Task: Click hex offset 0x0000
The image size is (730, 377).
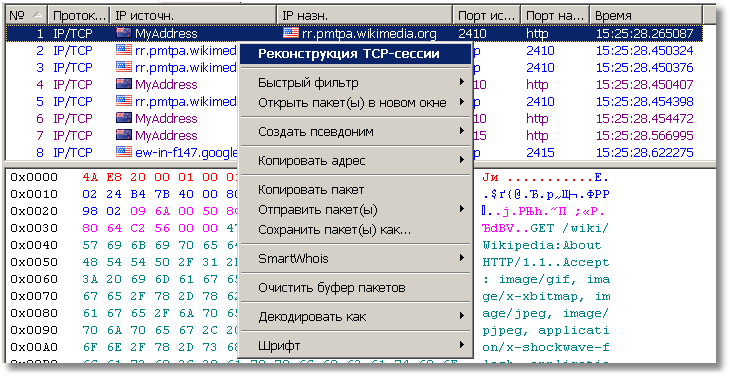Action: [34, 177]
